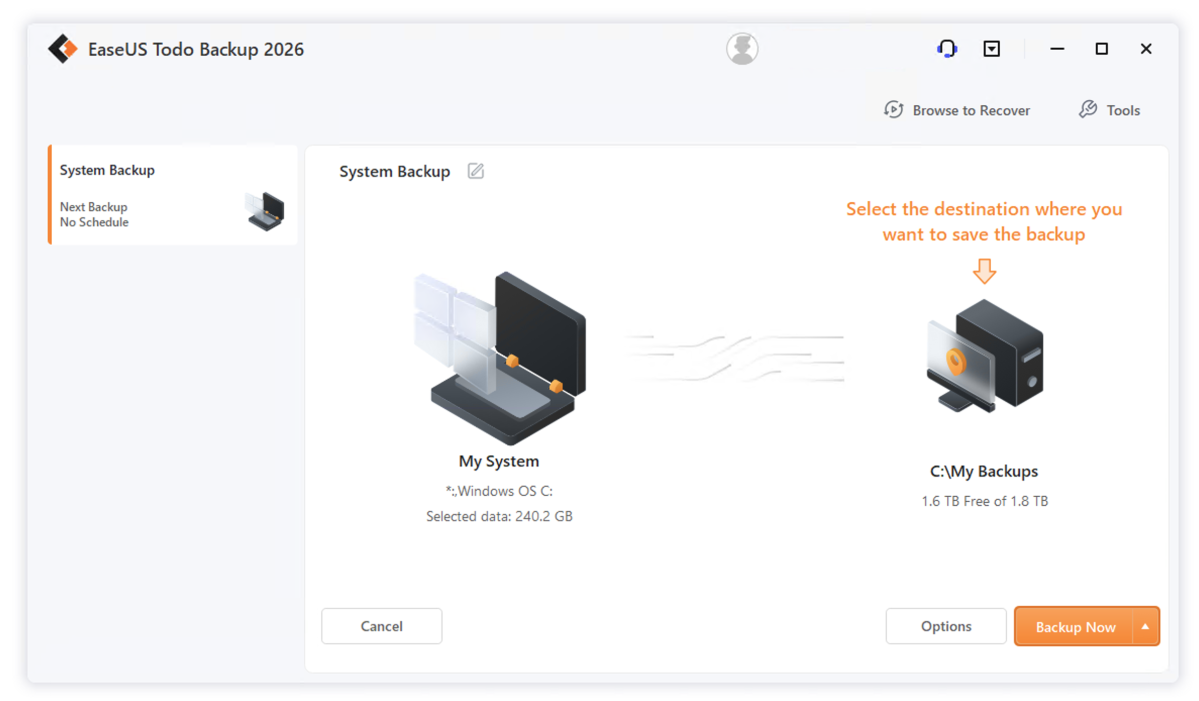Click the My System label

[x=499, y=461]
